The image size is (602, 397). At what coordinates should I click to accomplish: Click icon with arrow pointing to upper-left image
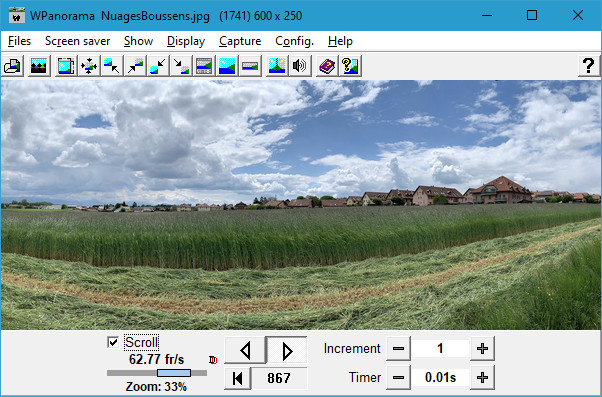[x=112, y=66]
